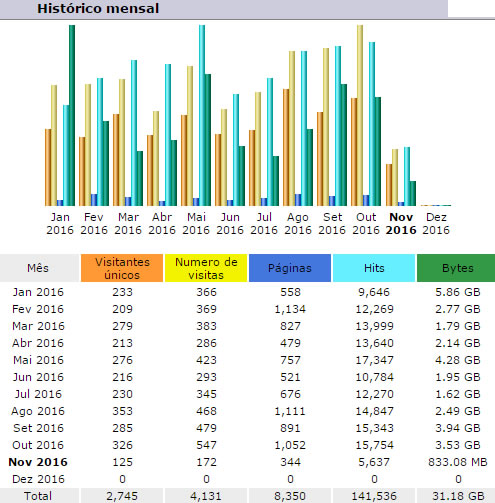Select the Set 2016 chart label
This screenshot has height=503, width=495.
332,224
